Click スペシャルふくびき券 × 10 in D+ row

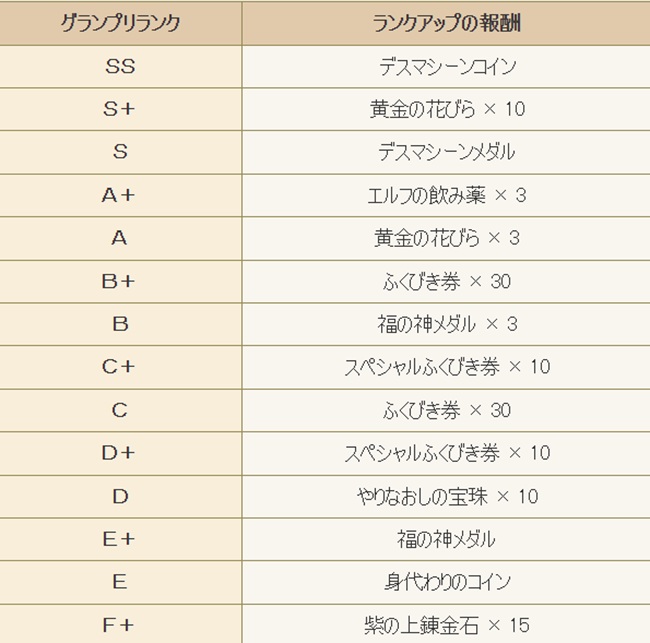[x=447, y=453]
